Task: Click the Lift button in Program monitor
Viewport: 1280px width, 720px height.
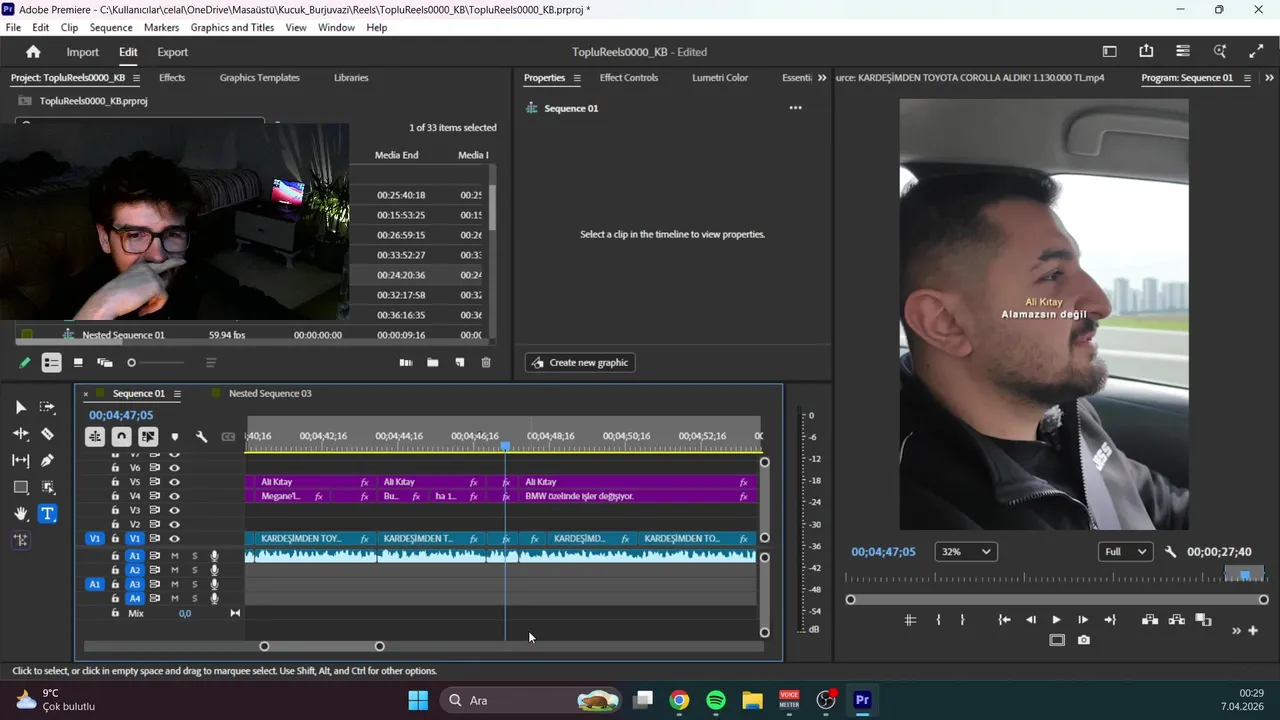Action: click(x=1150, y=620)
